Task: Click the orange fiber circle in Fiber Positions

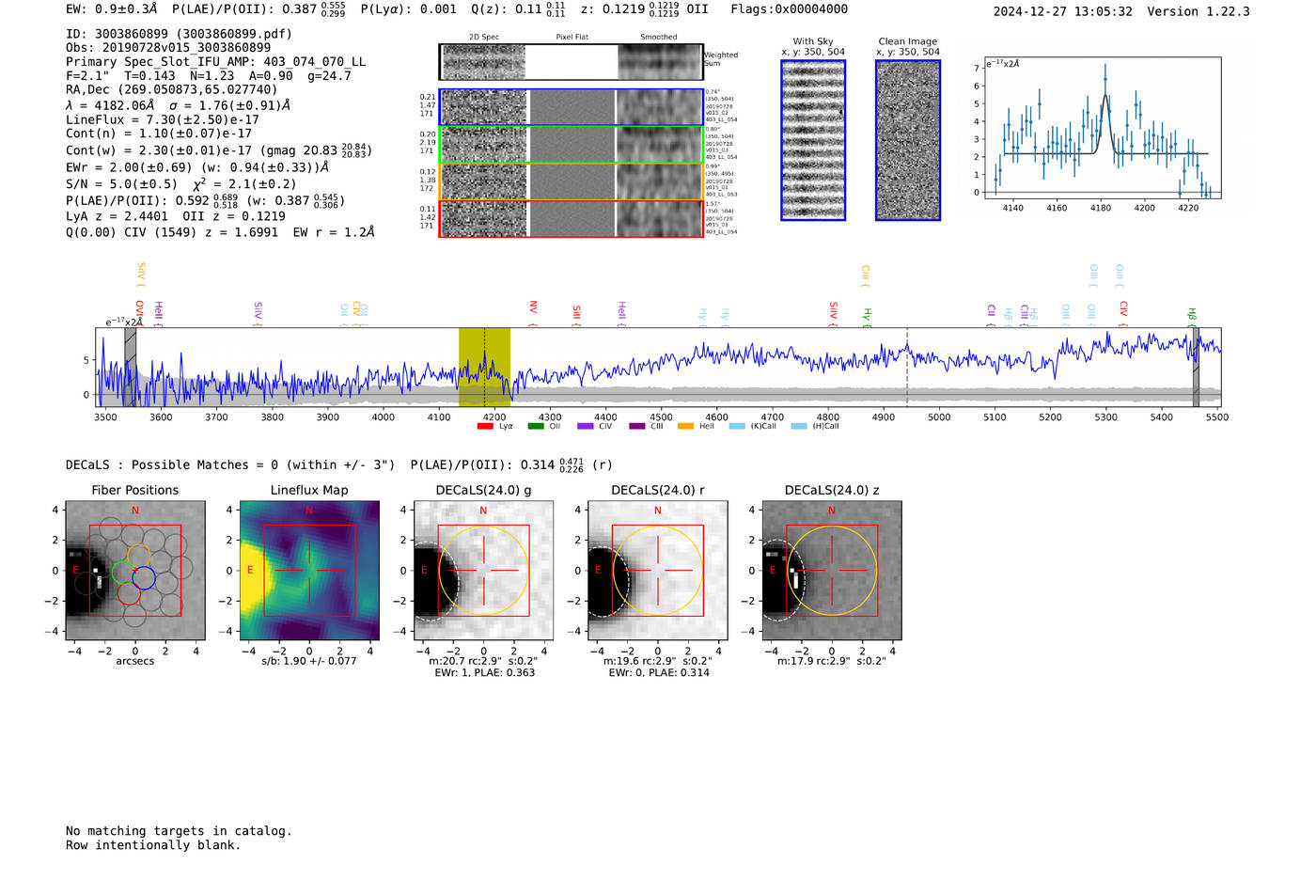Action: tap(138, 556)
